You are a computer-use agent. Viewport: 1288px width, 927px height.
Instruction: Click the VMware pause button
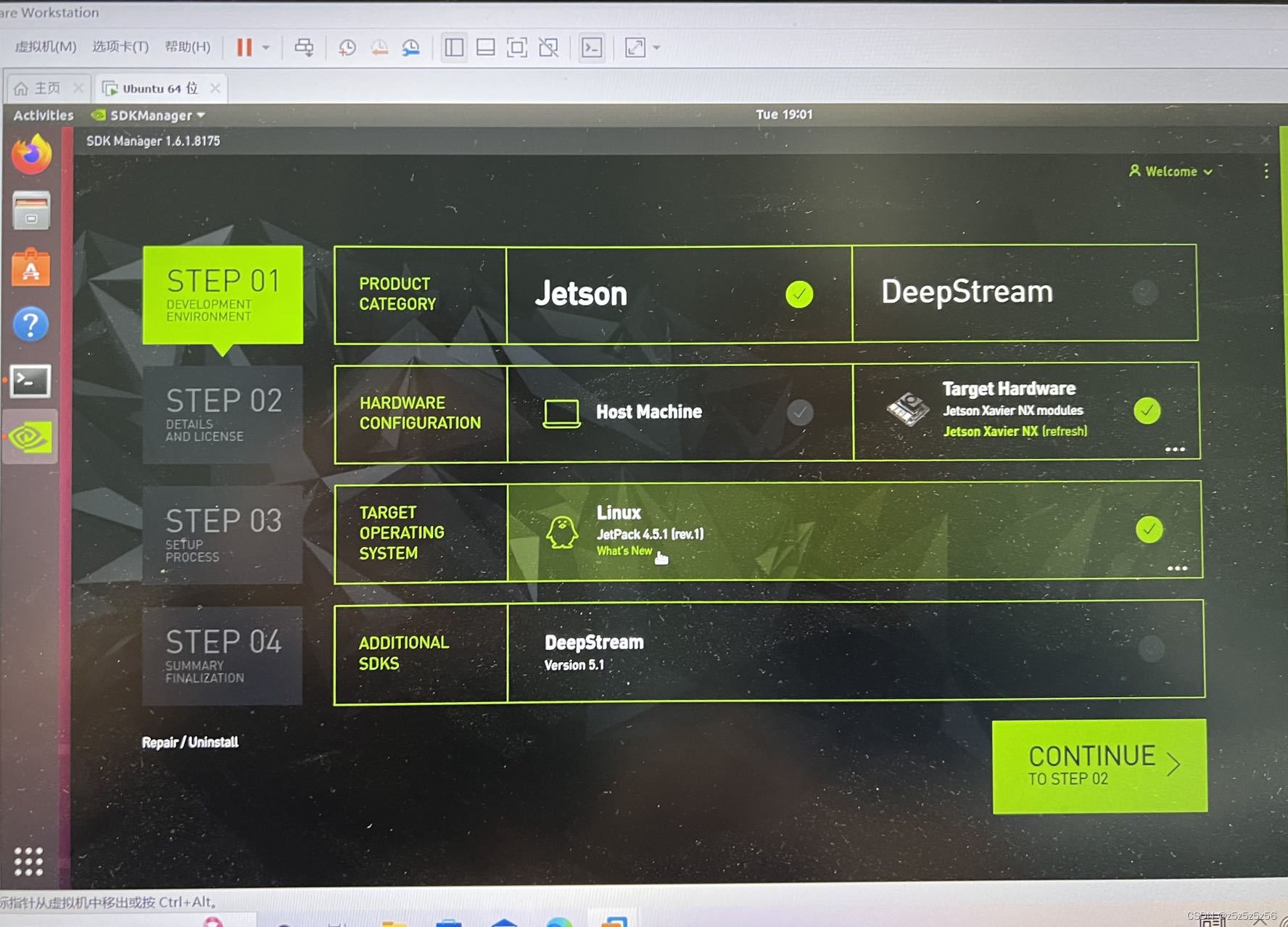click(x=244, y=48)
